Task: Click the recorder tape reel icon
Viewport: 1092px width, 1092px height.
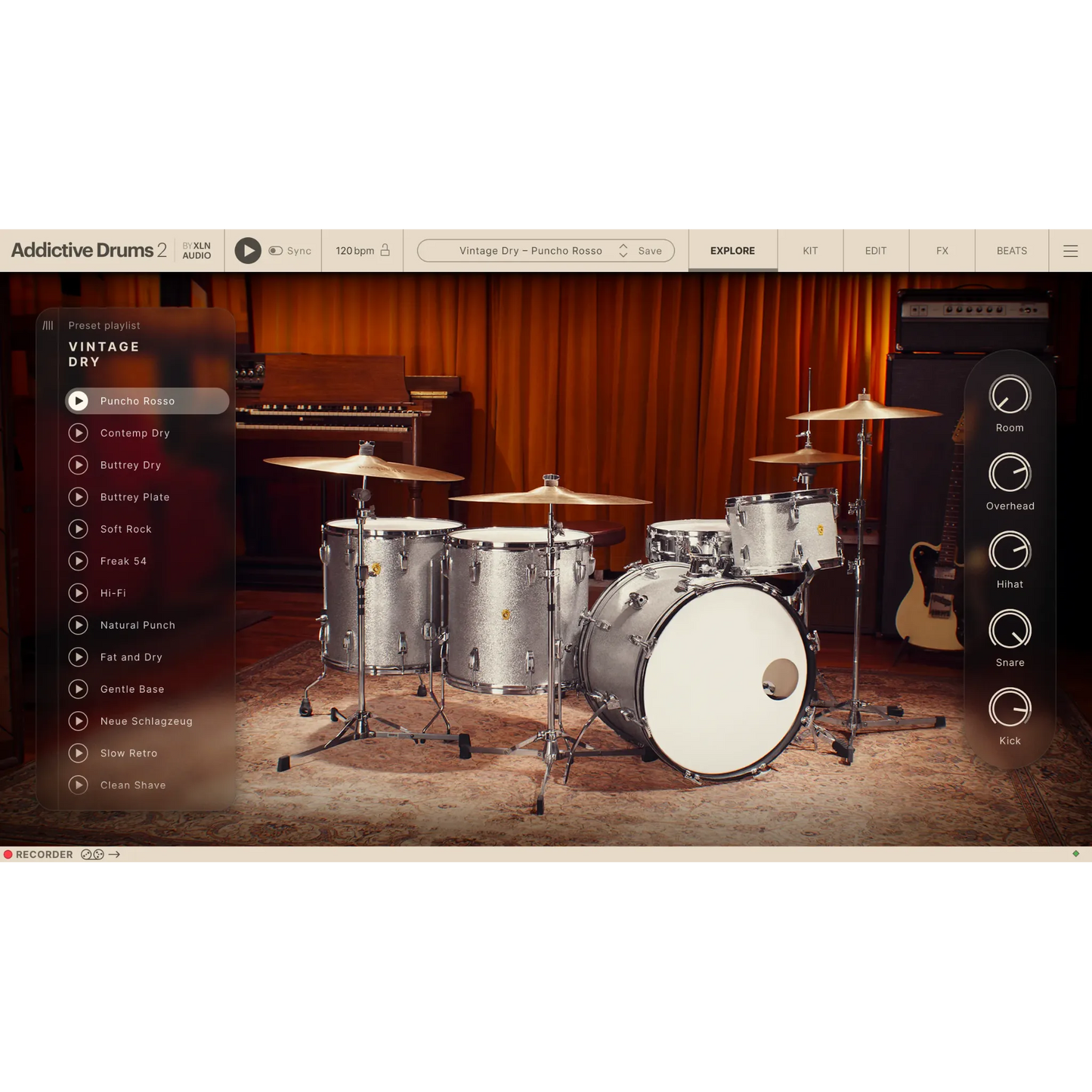Action: [x=92, y=855]
